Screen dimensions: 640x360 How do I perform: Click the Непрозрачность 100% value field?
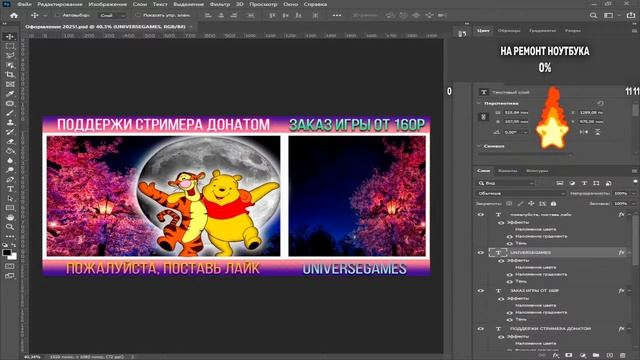click(620, 193)
